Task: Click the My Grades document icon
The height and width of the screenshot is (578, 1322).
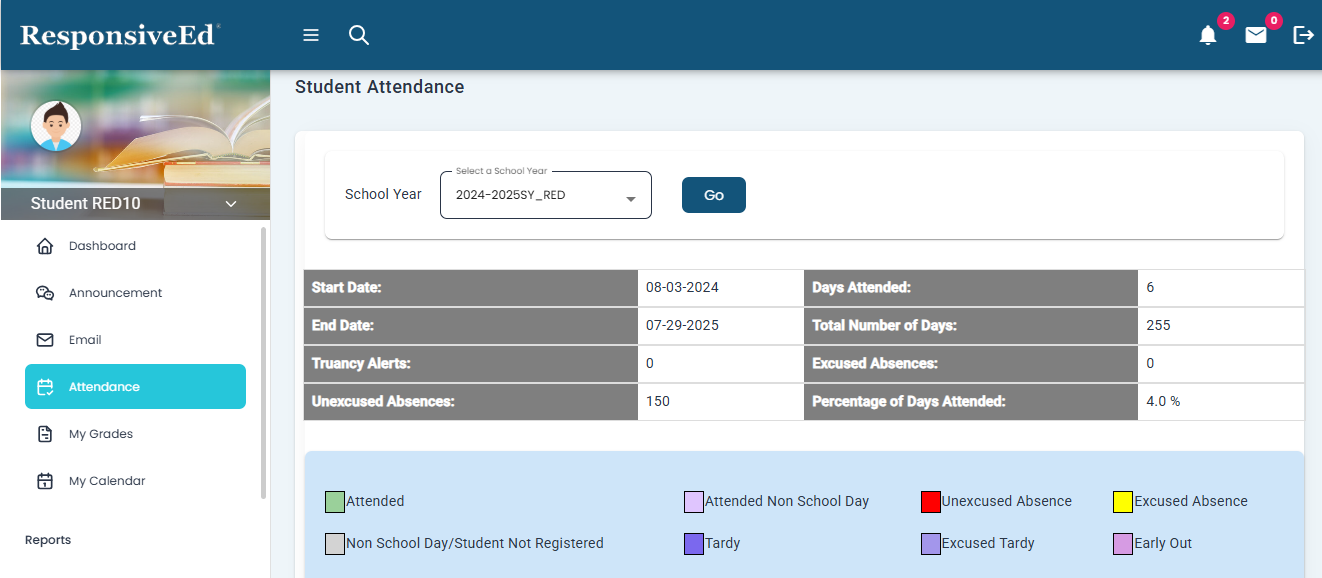Action: coord(45,434)
